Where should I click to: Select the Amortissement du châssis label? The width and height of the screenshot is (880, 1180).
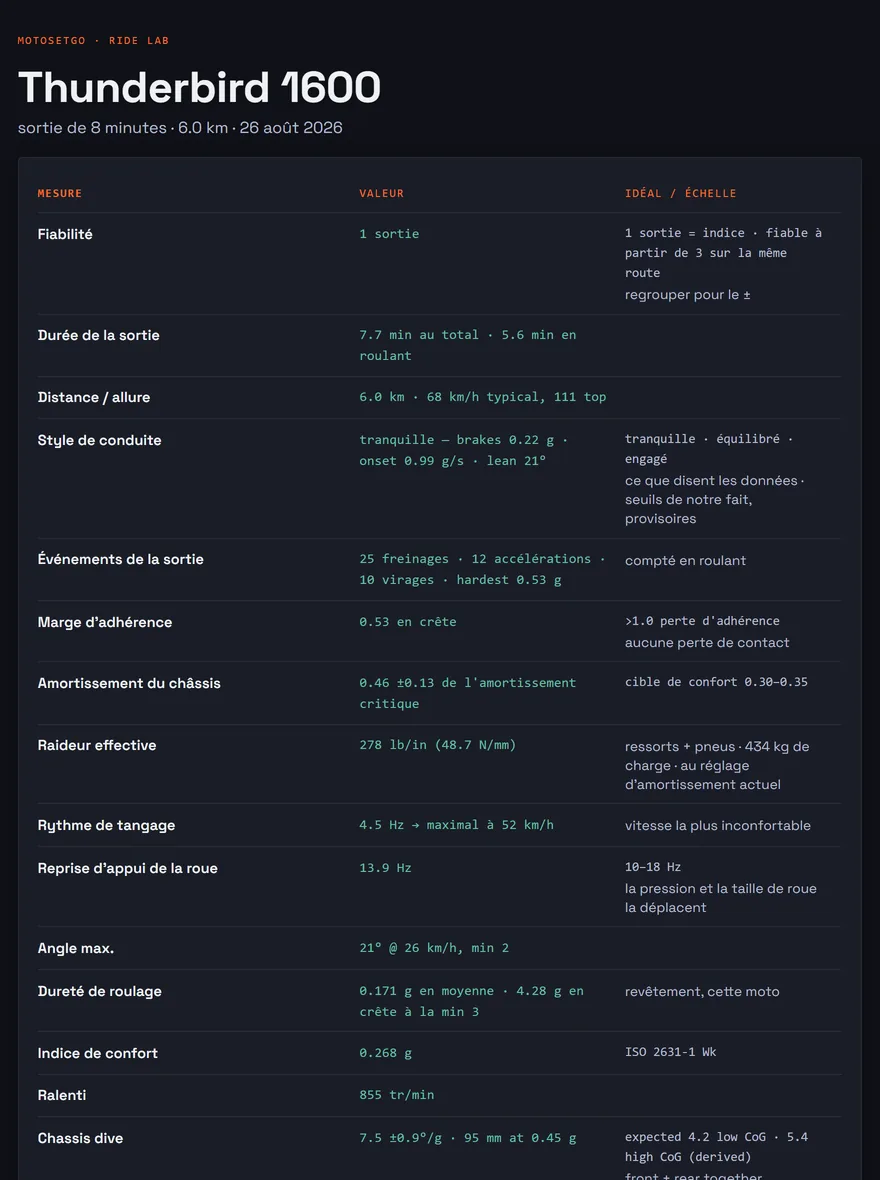tap(129, 683)
